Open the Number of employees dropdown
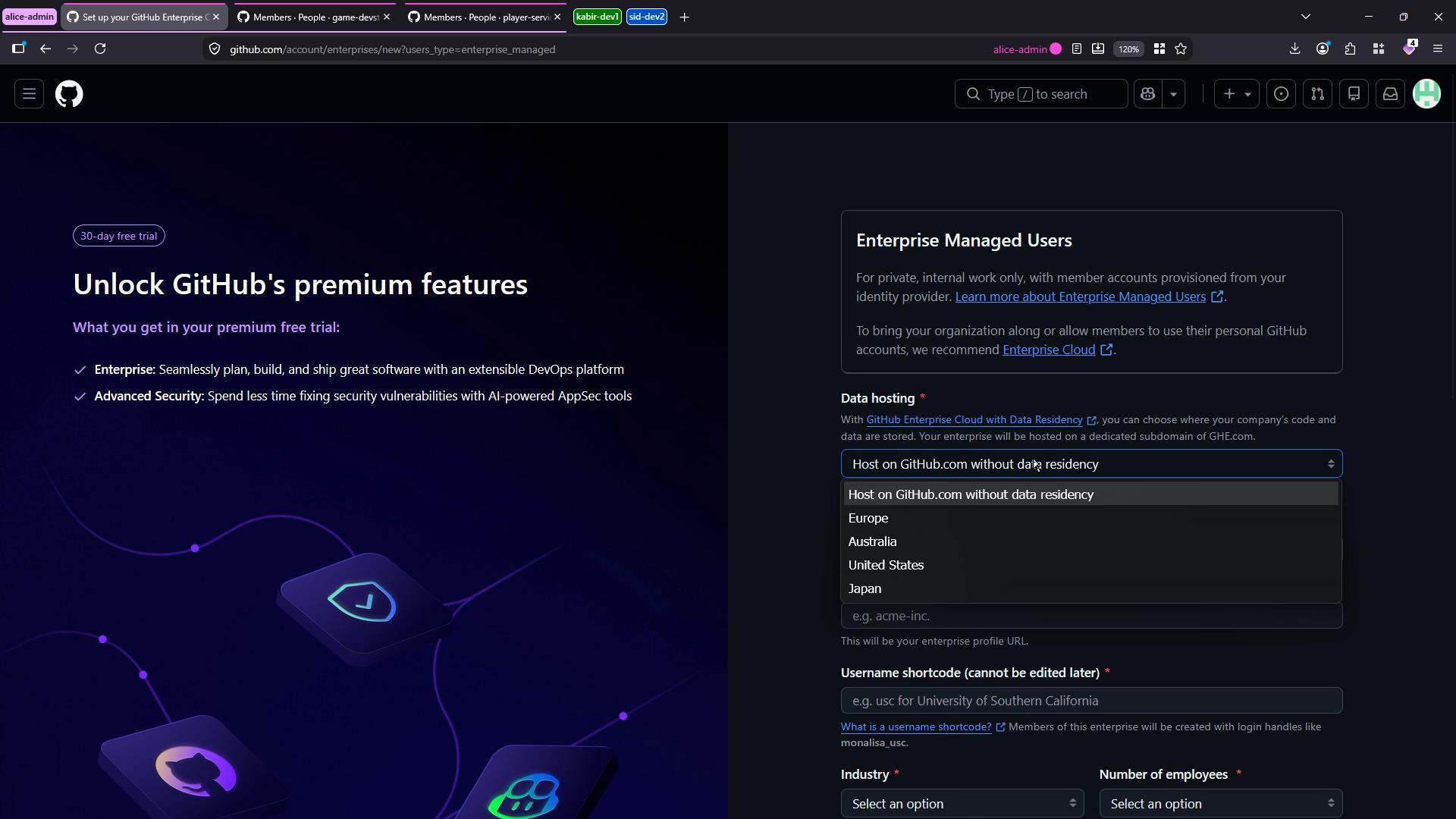Screen dimensions: 1456x819 pos(1220,804)
